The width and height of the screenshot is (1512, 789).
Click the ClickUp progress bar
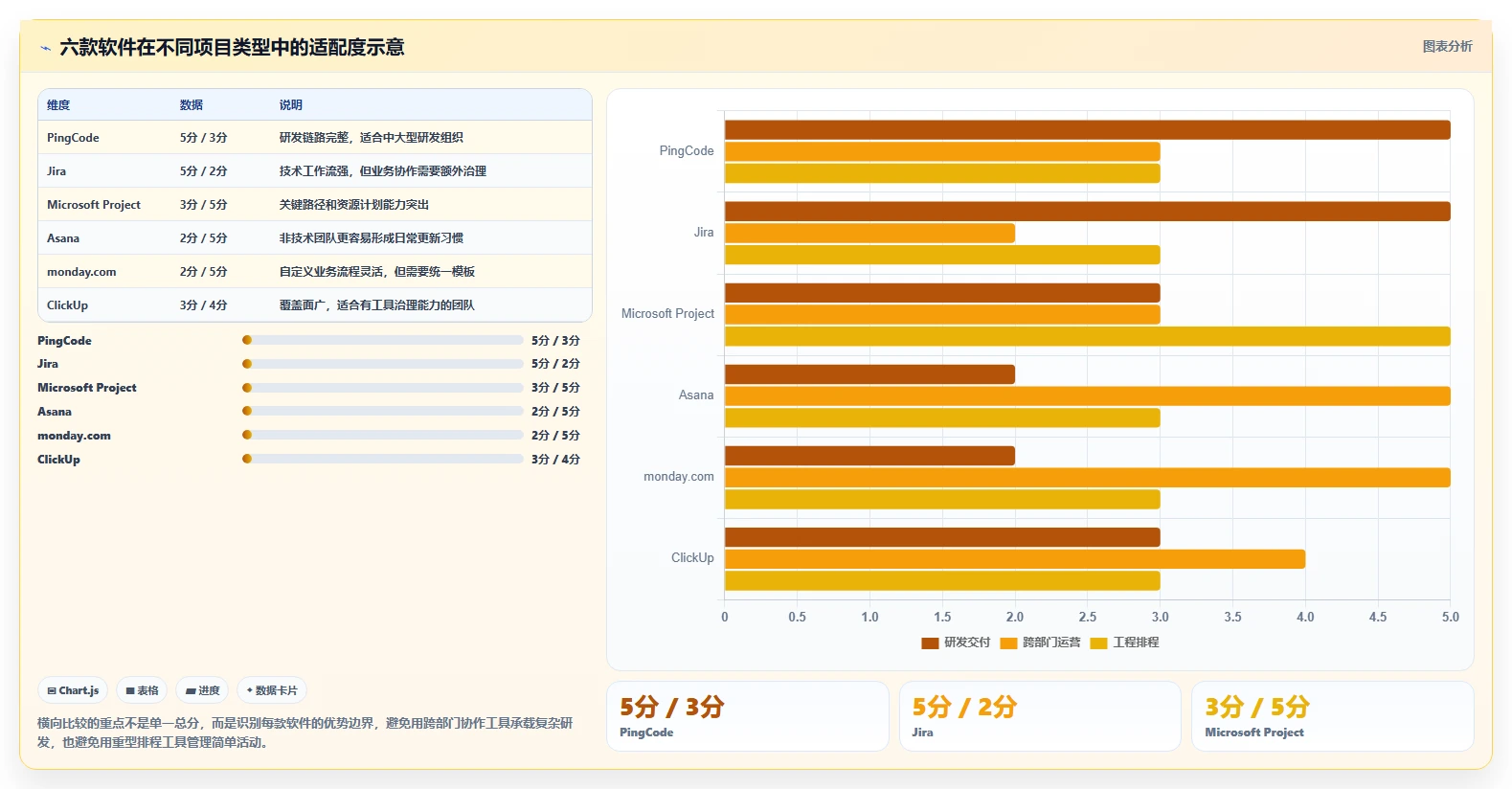coord(383,459)
